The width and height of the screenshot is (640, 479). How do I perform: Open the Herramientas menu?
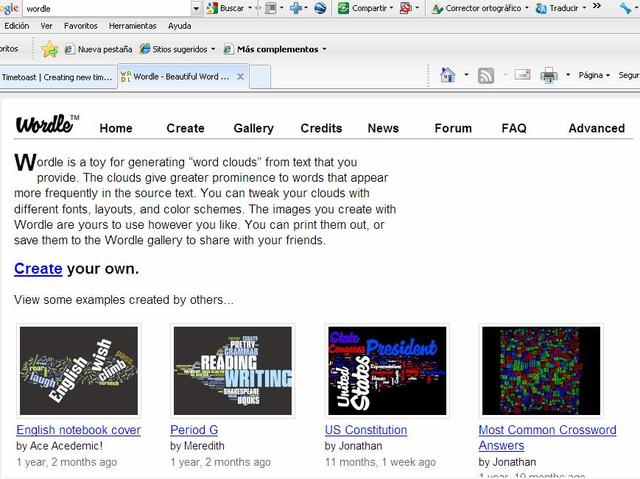[132, 26]
